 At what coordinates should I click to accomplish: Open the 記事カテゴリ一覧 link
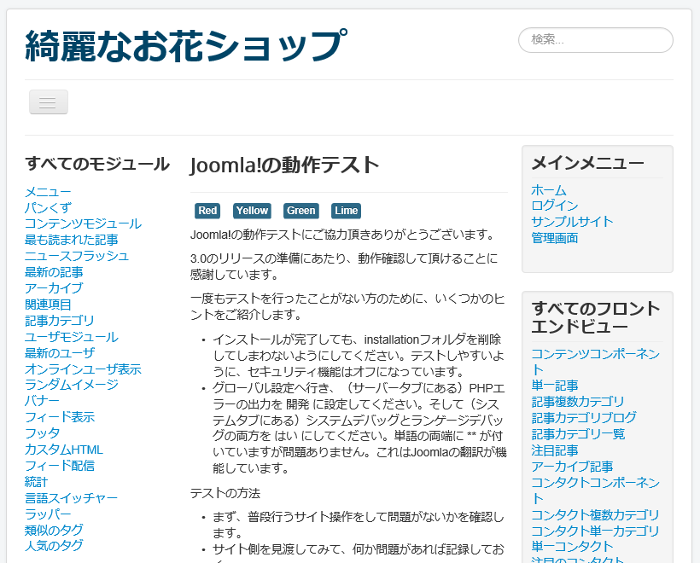coord(578,434)
